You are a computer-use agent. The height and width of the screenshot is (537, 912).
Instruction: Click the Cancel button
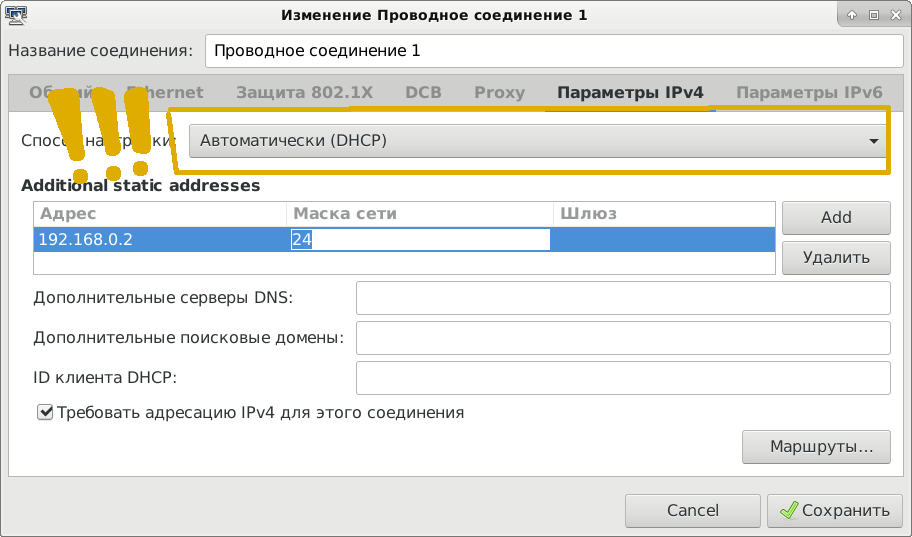(692, 510)
